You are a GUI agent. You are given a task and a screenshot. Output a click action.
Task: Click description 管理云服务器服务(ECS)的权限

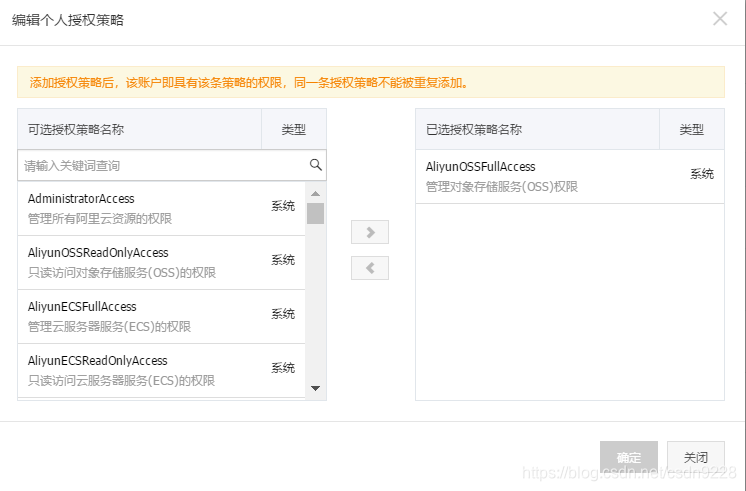(x=109, y=326)
